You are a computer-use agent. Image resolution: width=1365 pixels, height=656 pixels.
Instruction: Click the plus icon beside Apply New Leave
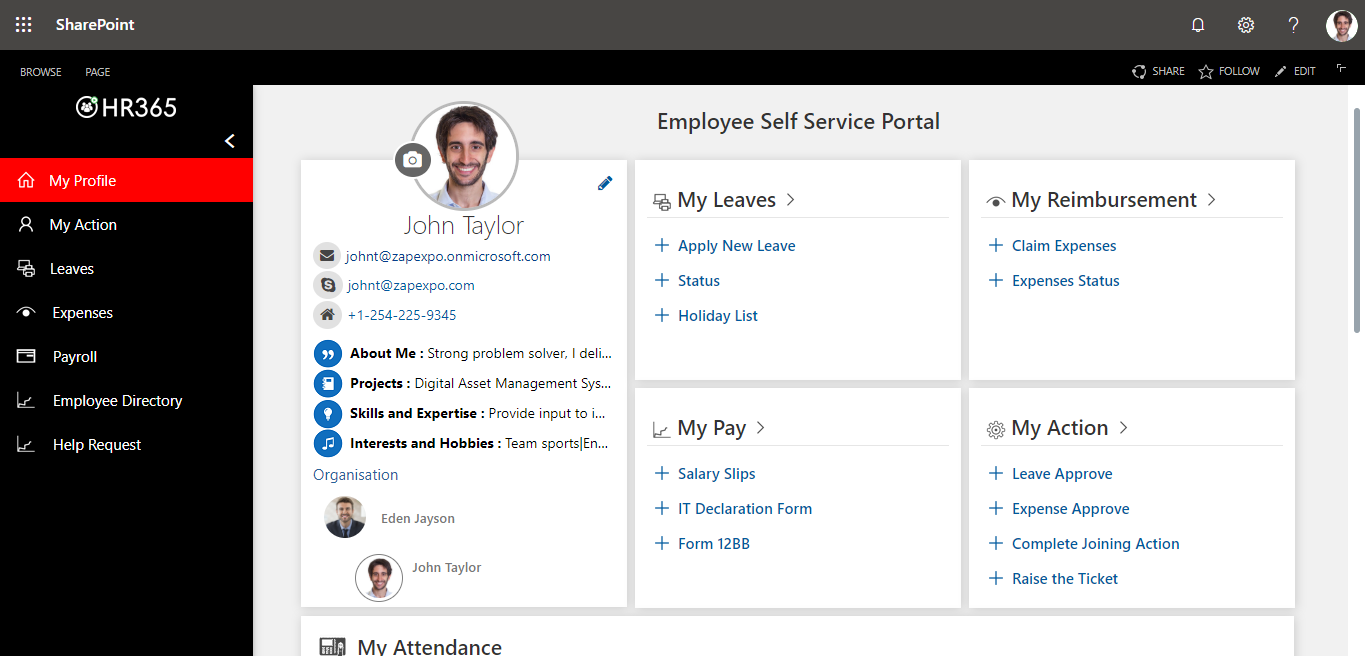661,245
